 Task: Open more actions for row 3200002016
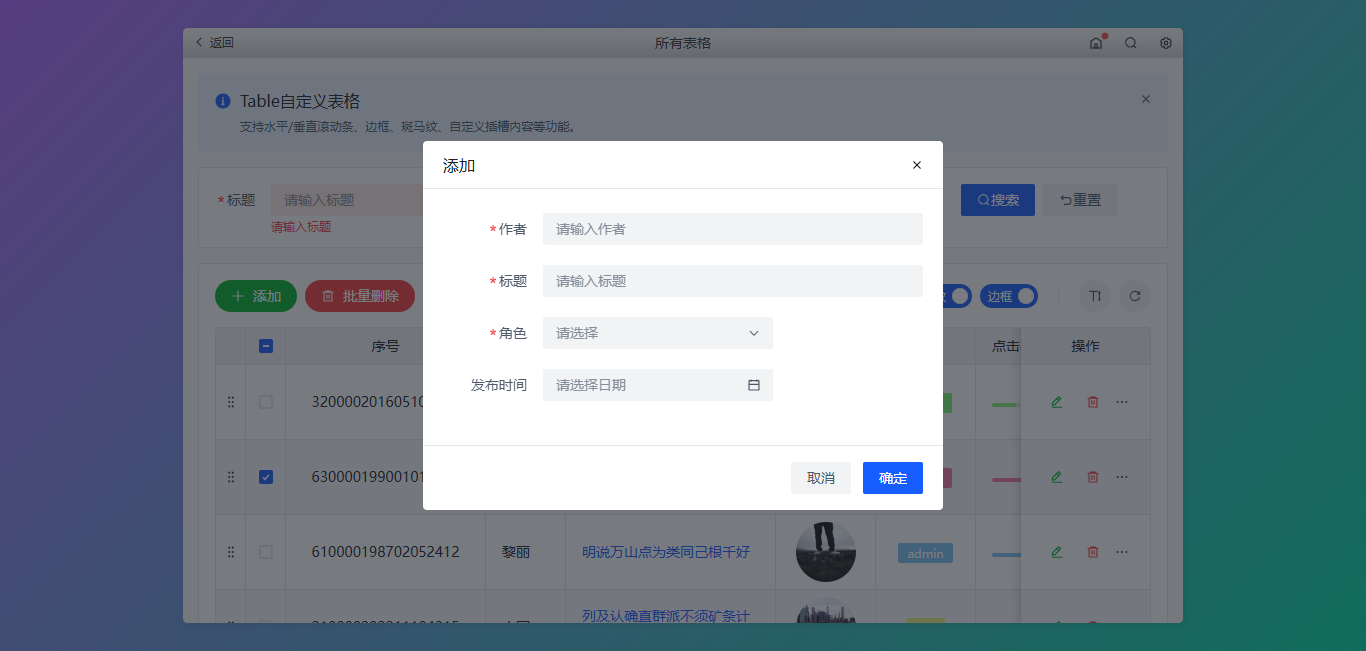point(1122,402)
